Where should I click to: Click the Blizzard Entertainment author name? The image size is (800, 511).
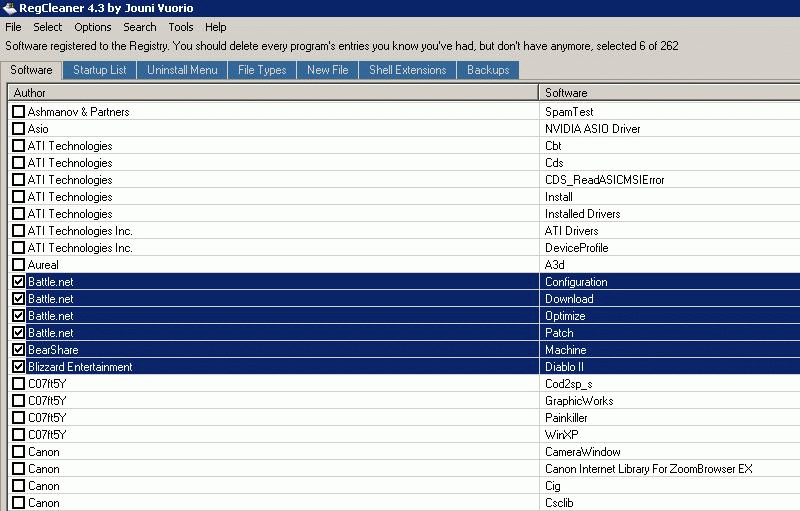(x=80, y=367)
